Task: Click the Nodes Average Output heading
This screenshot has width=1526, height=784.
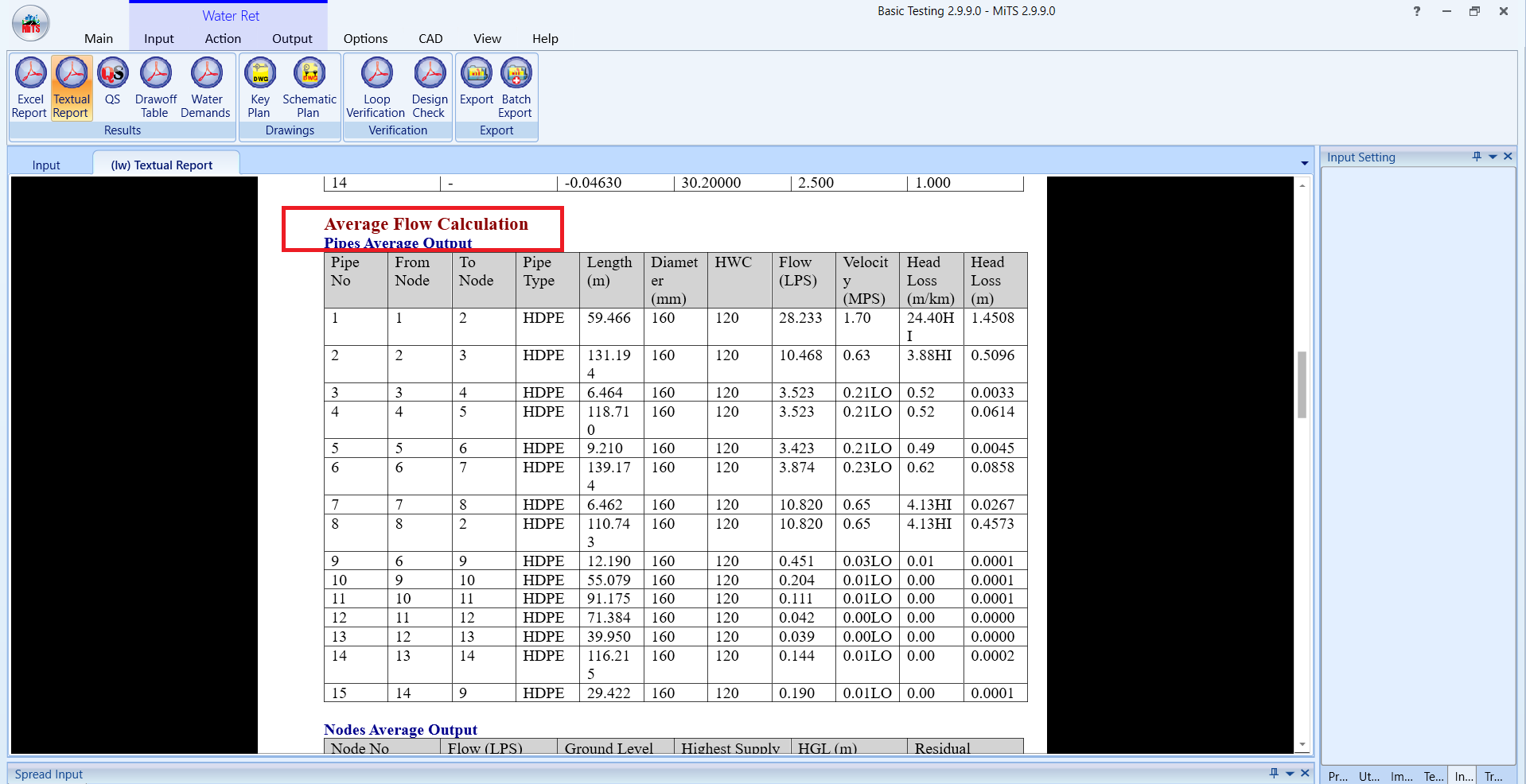Action: [400, 729]
